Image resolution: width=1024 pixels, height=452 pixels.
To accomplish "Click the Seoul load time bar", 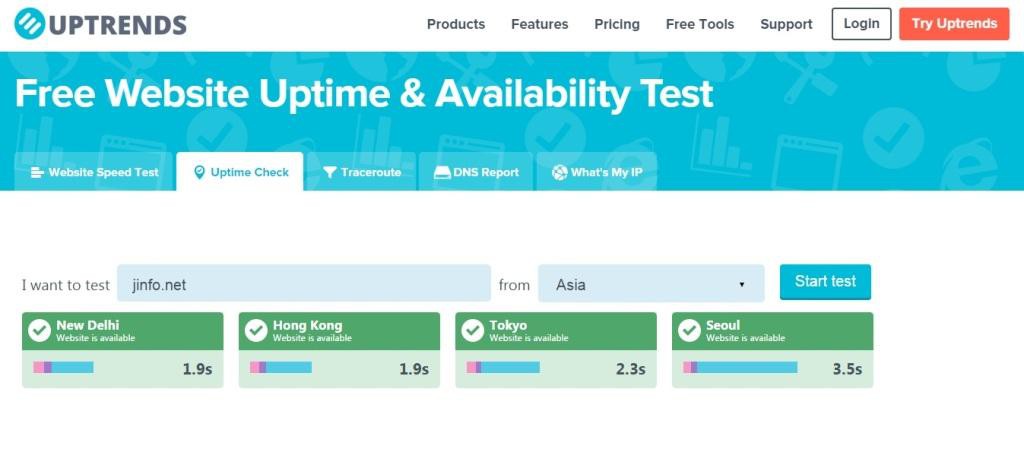I will (741, 367).
